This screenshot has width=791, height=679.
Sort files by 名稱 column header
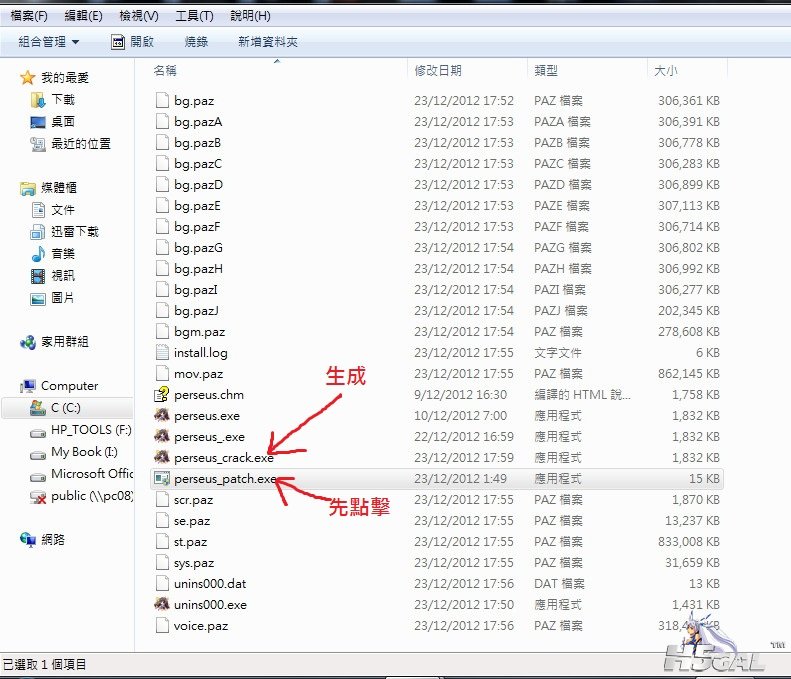tap(165, 71)
